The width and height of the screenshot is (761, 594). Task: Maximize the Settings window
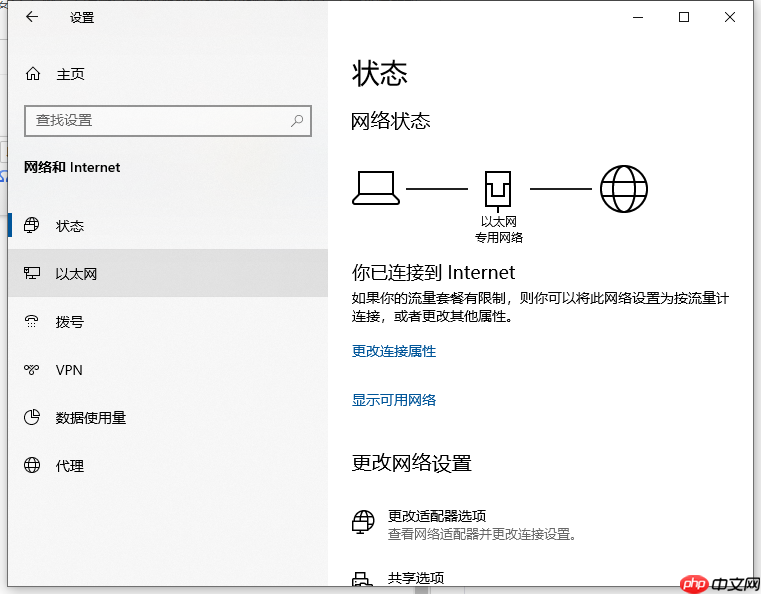(x=684, y=17)
